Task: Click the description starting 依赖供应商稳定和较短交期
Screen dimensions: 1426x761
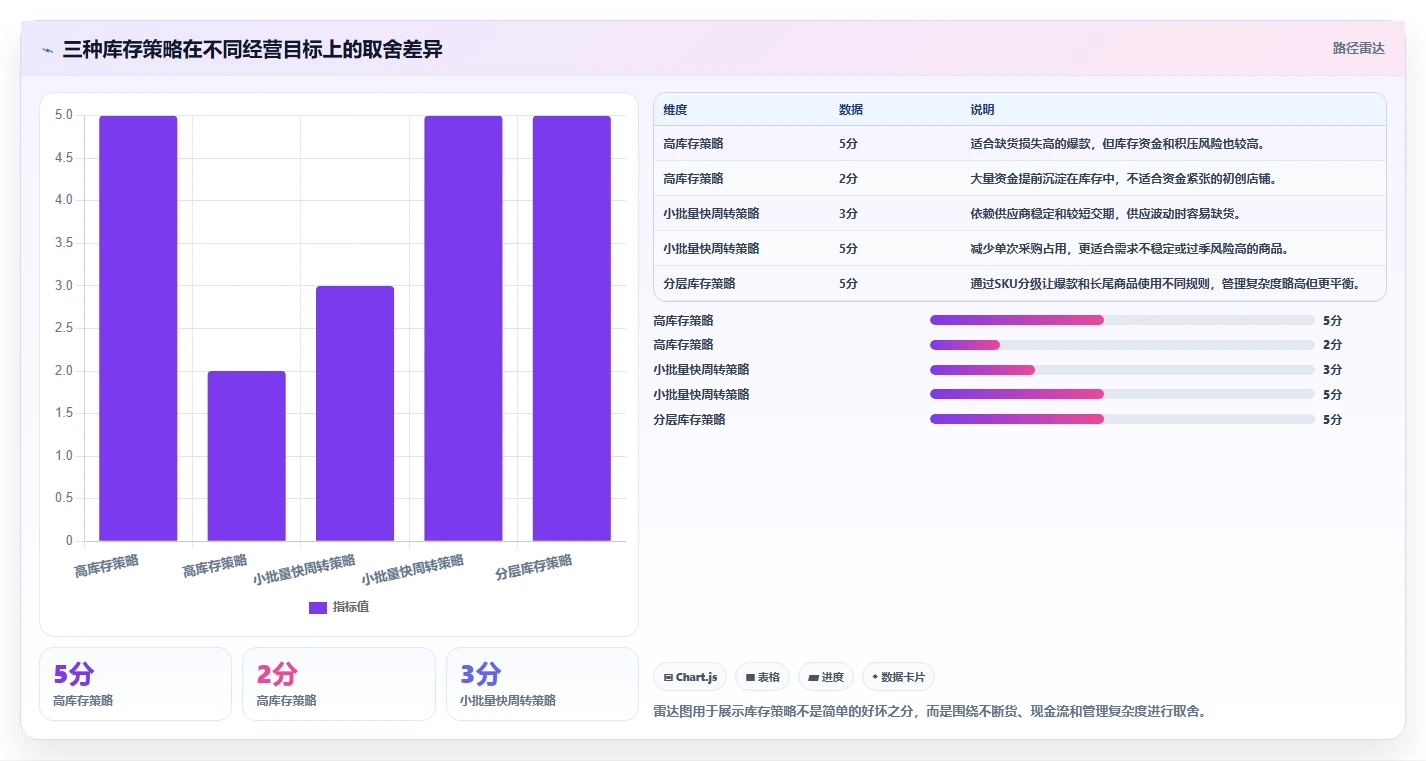Action: pyautogui.click(x=1105, y=214)
